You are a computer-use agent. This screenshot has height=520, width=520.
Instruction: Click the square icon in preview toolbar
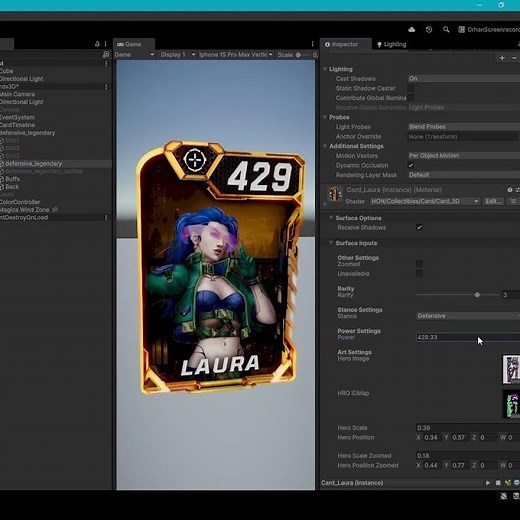coord(498,482)
